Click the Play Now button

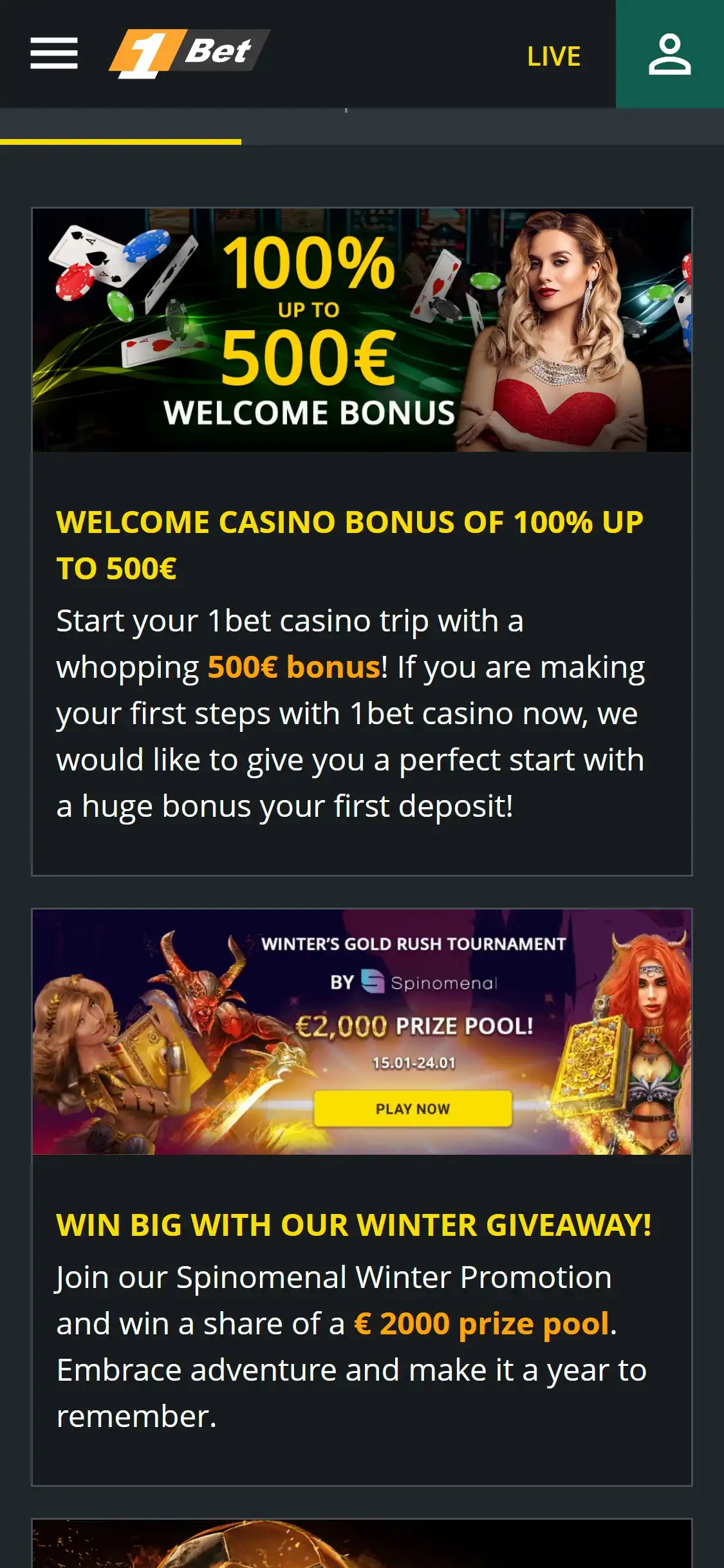point(413,1108)
